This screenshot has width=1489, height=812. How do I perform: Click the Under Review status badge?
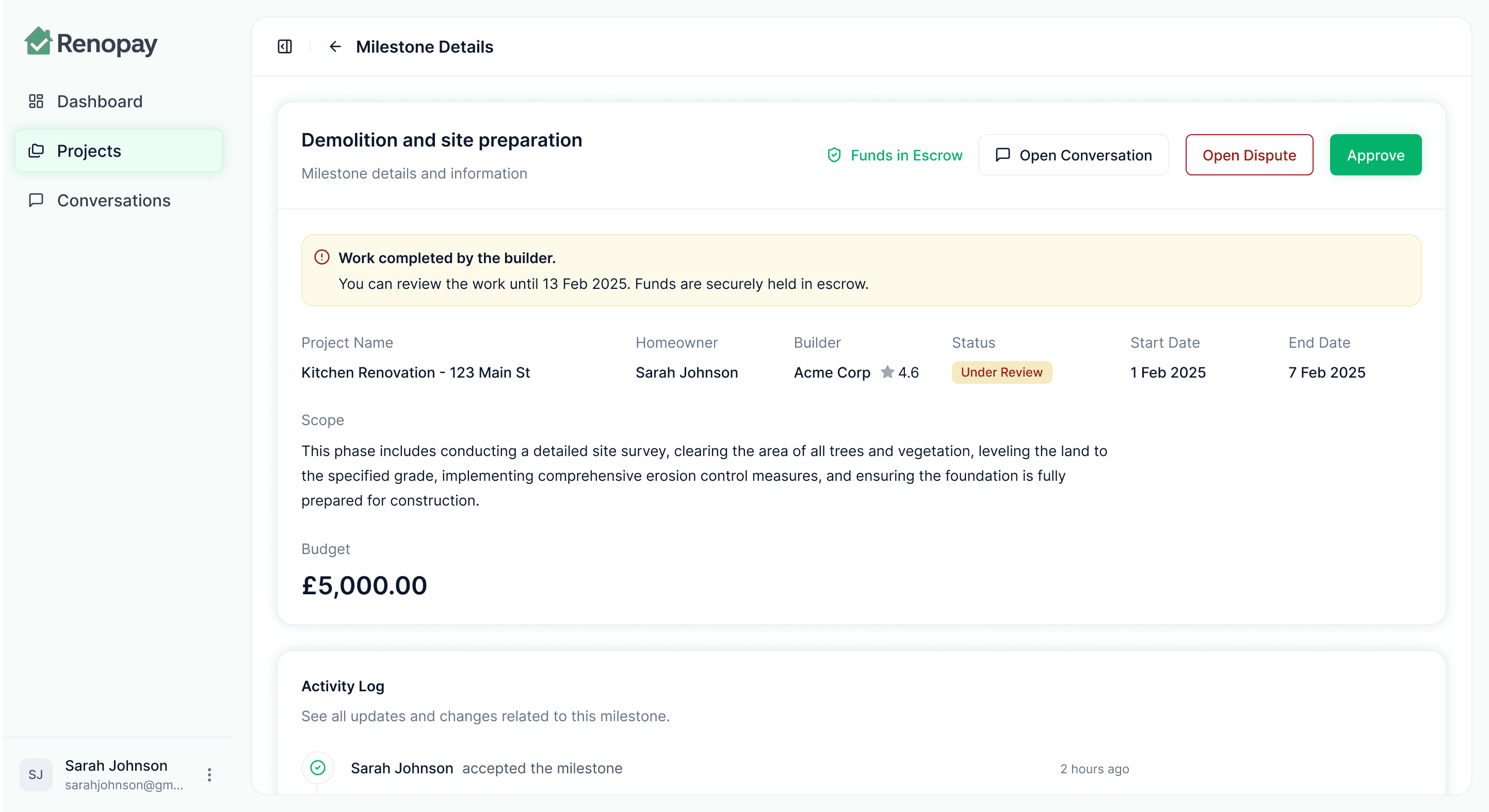pyautogui.click(x=1002, y=372)
